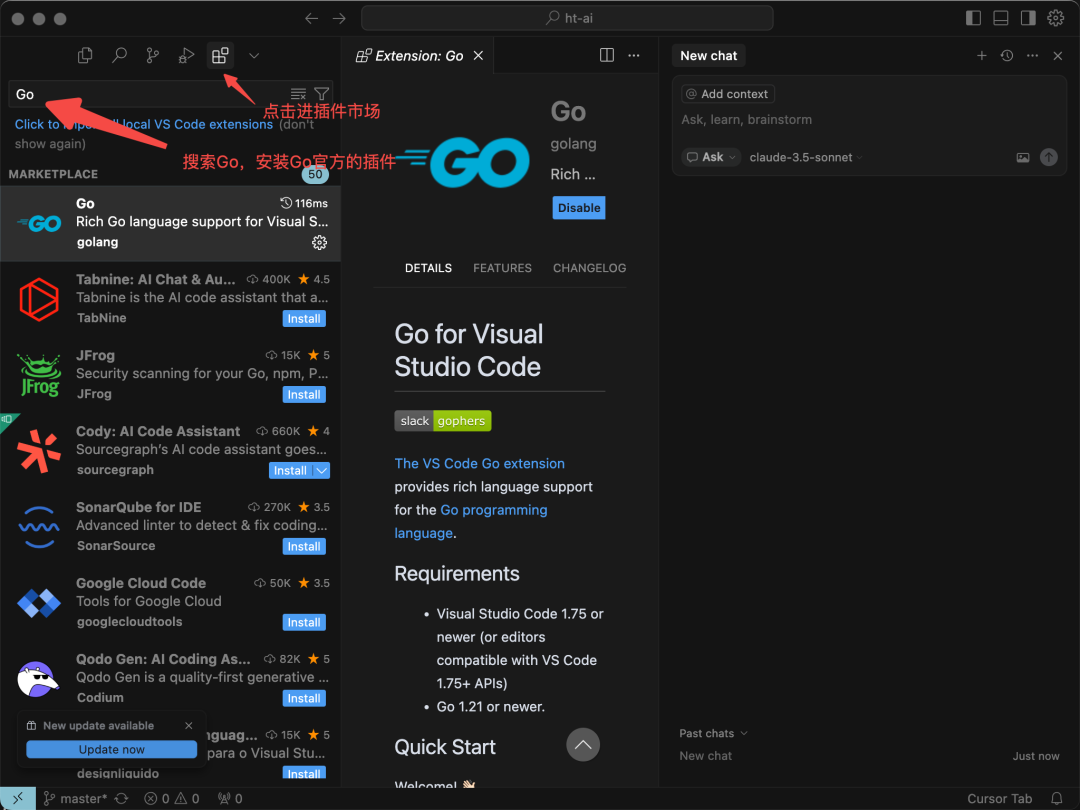Open the Source Control branch icon
This screenshot has height=810, width=1080.
tap(153, 56)
